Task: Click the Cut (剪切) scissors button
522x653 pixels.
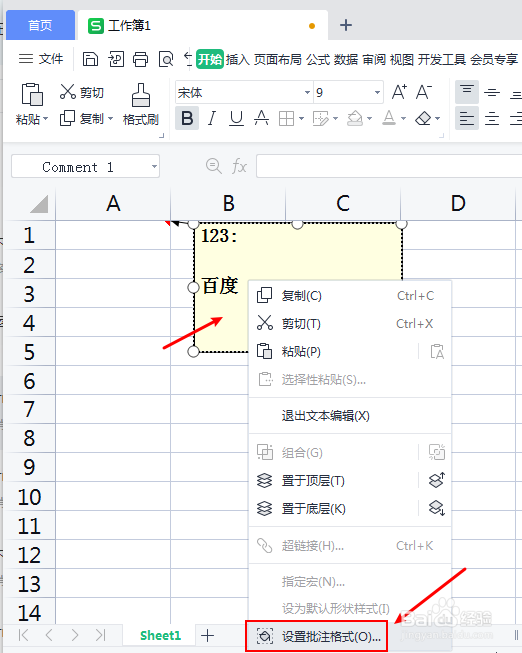Action: [x=81, y=92]
